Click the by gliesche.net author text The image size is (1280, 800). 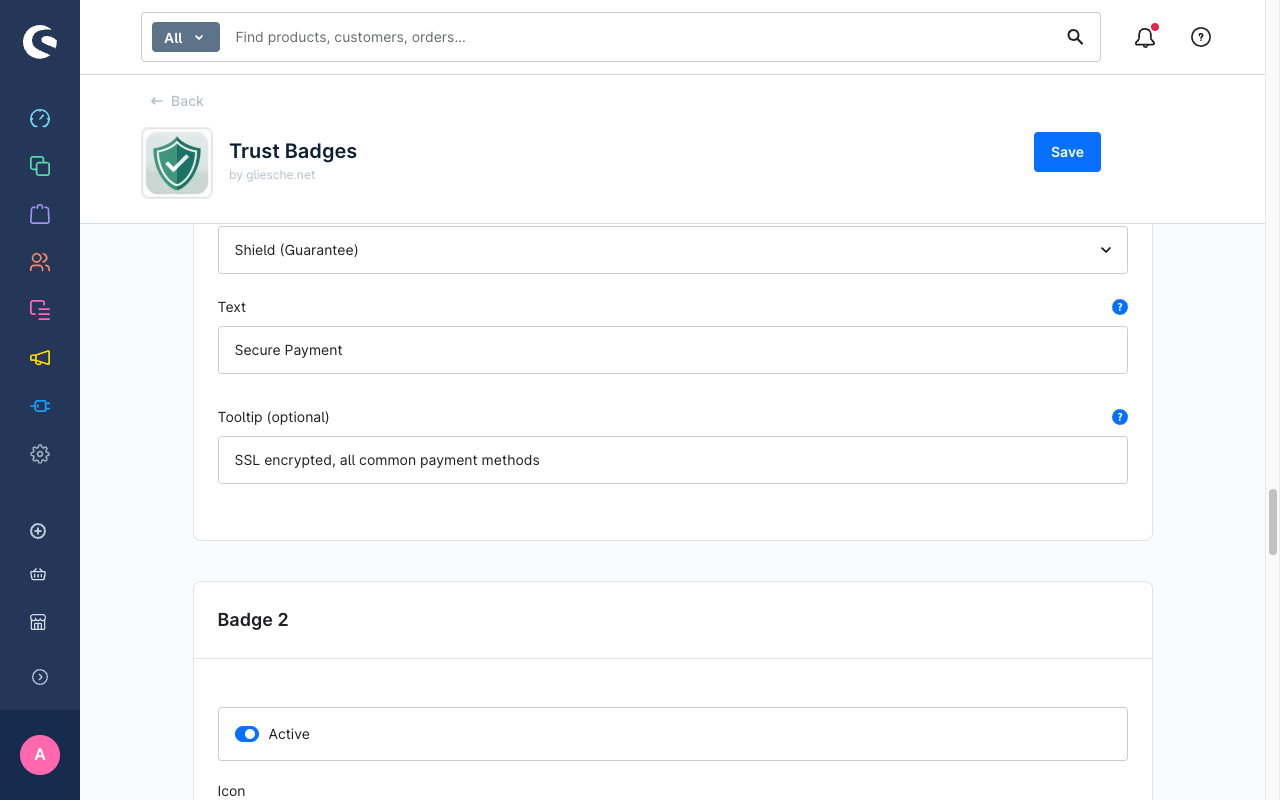coord(272,175)
